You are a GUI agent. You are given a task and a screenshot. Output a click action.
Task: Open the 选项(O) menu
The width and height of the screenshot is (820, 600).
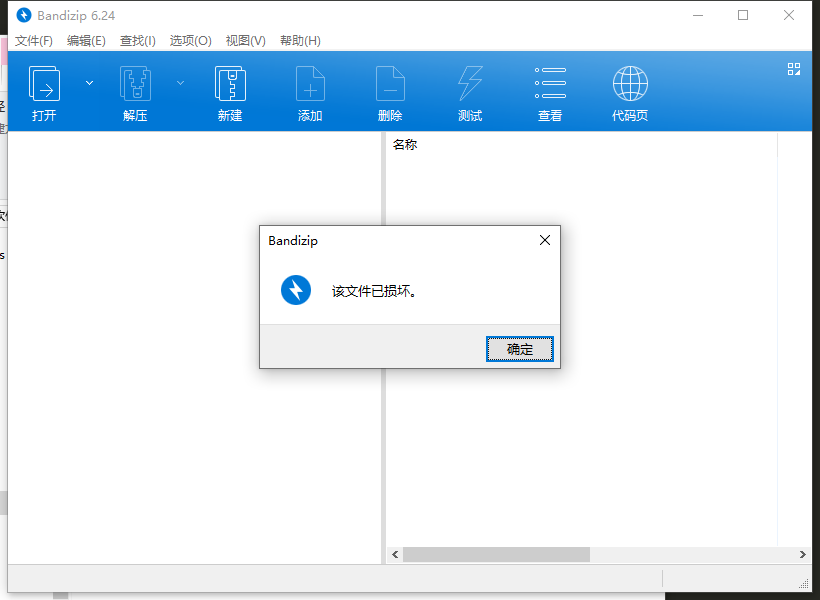190,41
